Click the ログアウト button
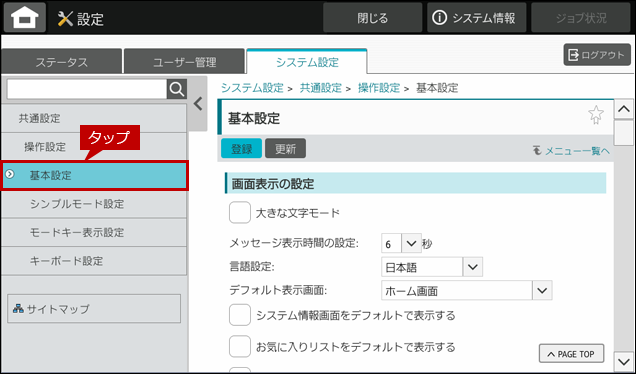Image resolution: width=636 pixels, height=374 pixels. tap(597, 55)
